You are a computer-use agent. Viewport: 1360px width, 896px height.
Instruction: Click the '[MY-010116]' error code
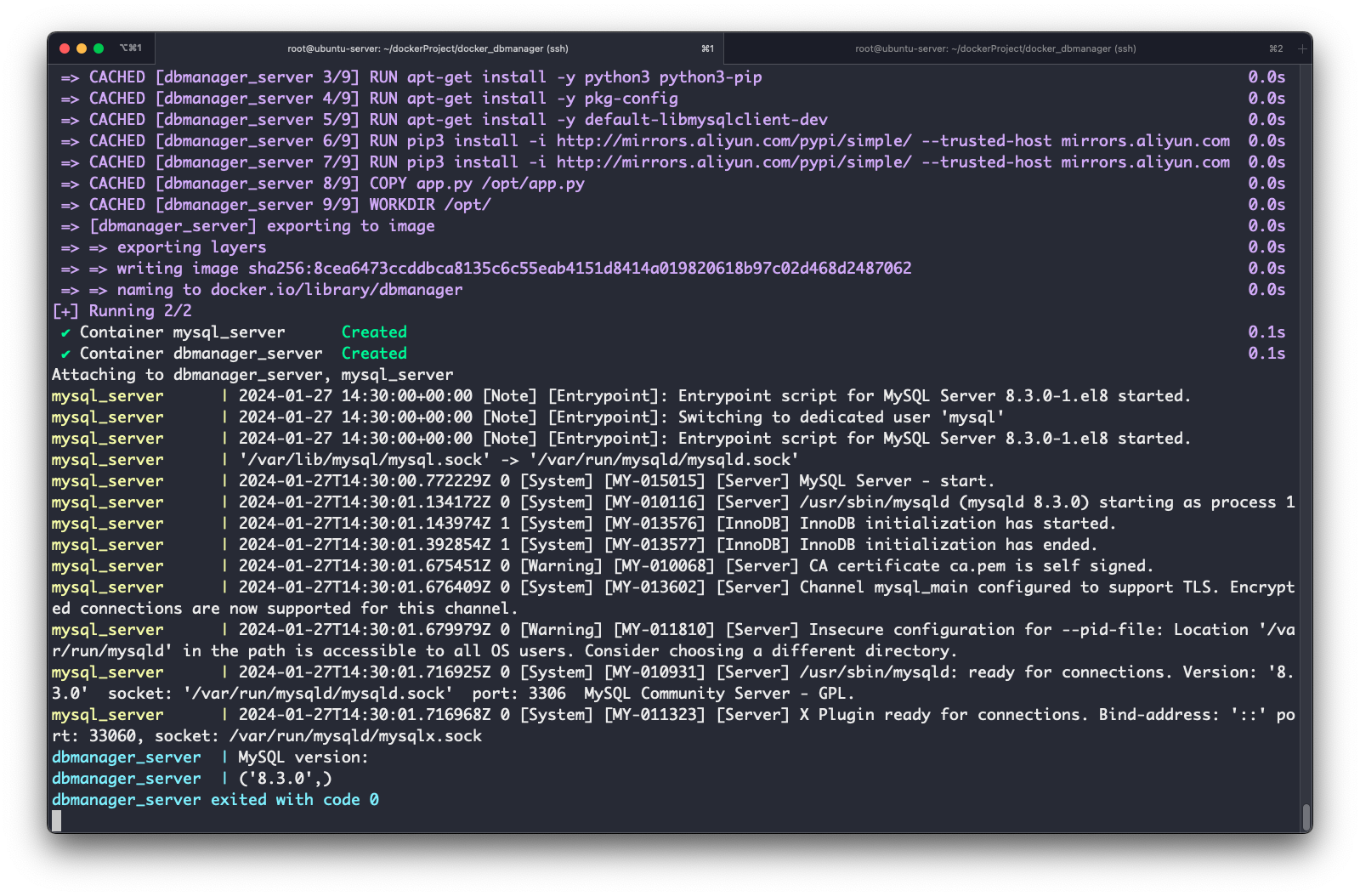pos(654,502)
